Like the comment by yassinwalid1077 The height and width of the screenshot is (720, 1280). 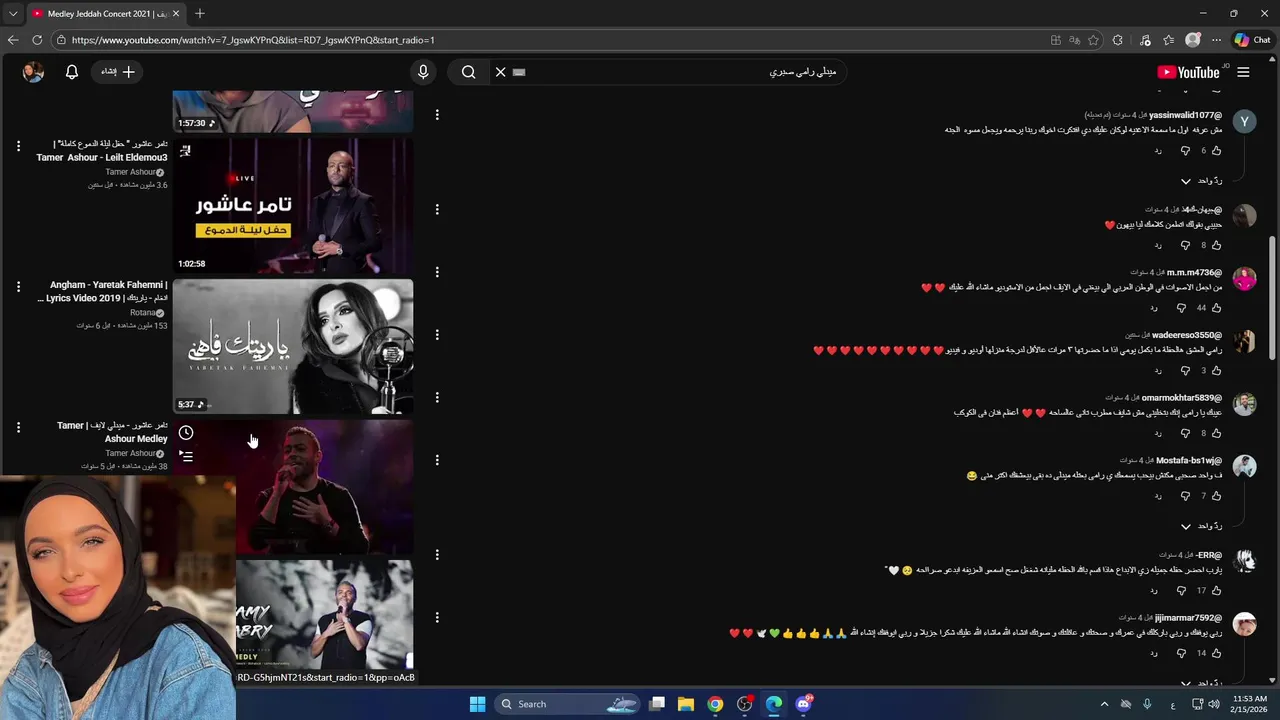[x=1216, y=150]
